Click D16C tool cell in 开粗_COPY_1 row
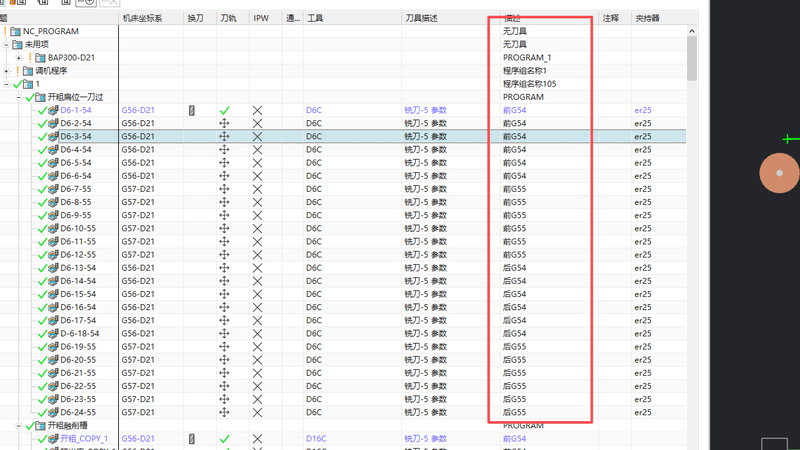 (x=316, y=439)
